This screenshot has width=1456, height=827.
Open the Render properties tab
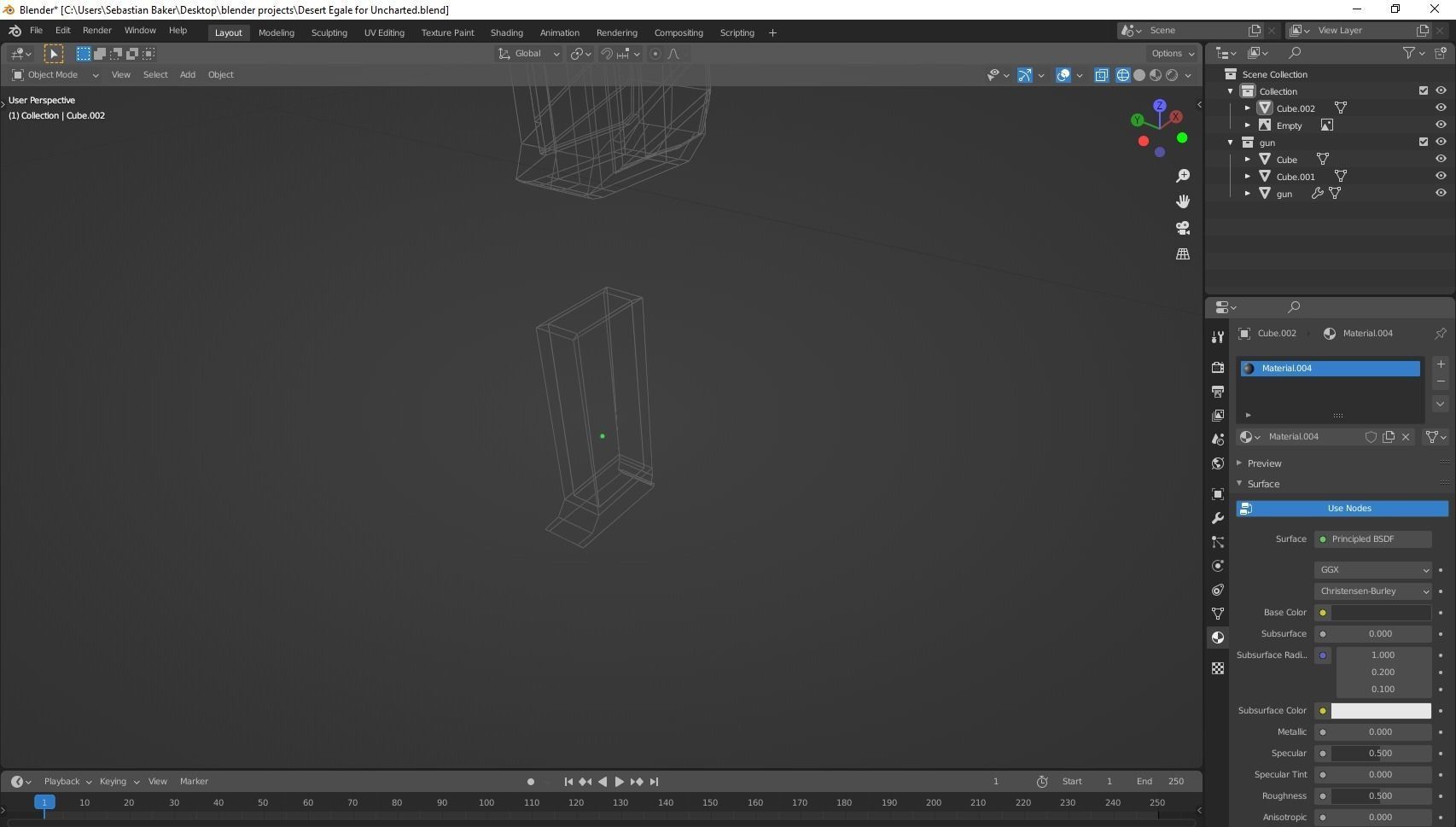point(1218,367)
